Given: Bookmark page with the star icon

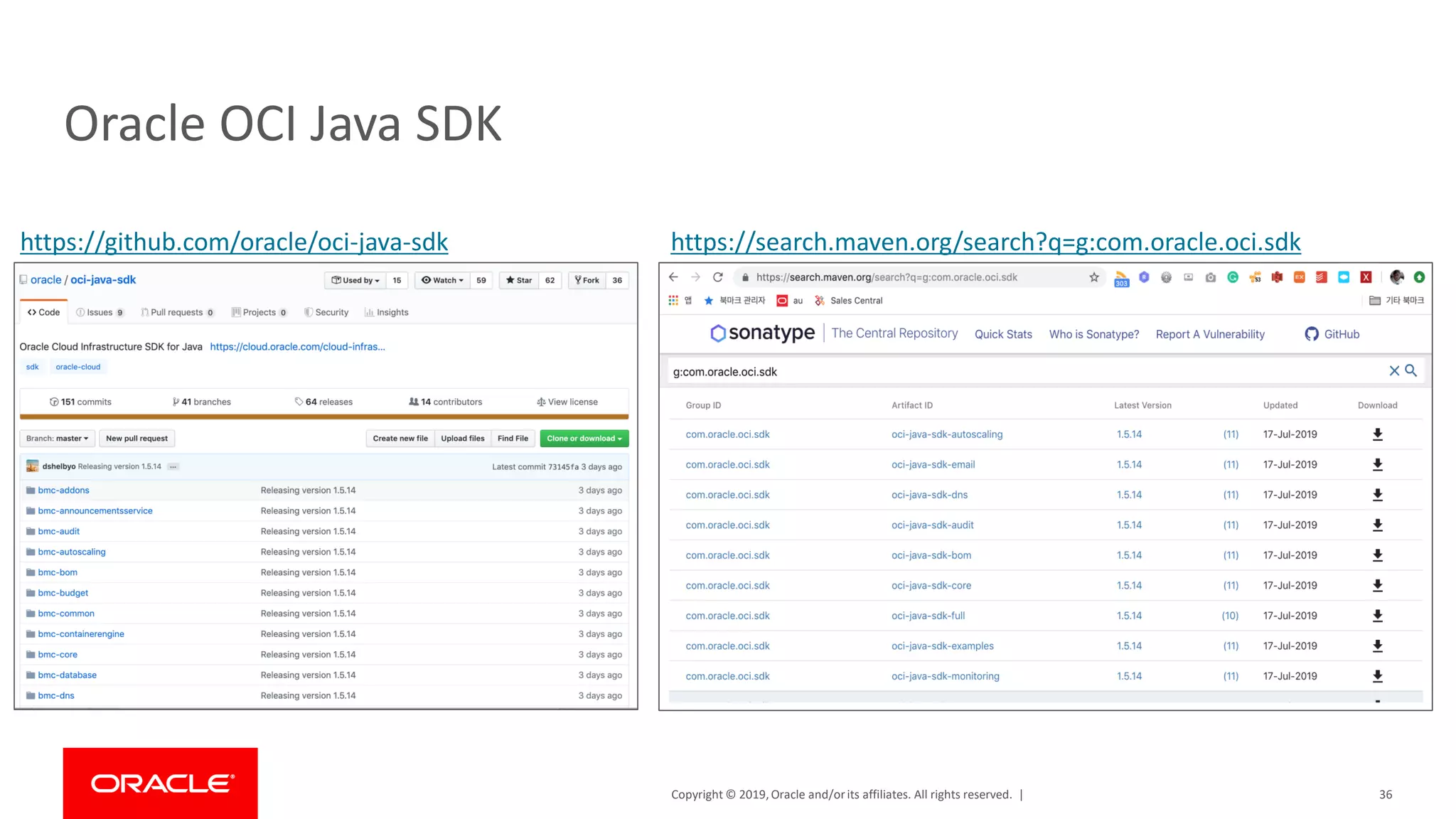Looking at the screenshot, I should [1094, 277].
